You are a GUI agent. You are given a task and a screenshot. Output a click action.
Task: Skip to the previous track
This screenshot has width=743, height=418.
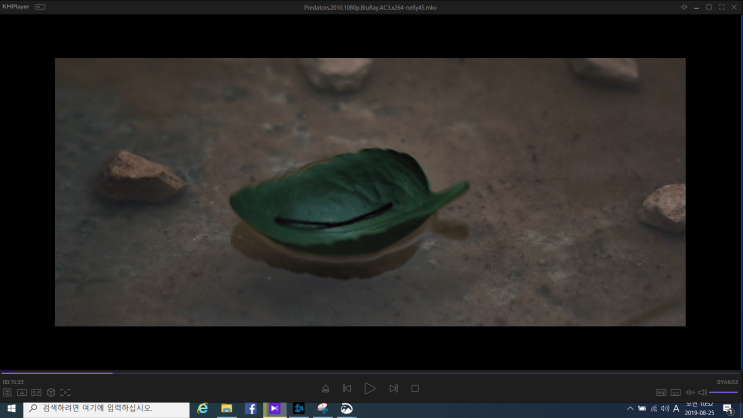[x=347, y=389]
